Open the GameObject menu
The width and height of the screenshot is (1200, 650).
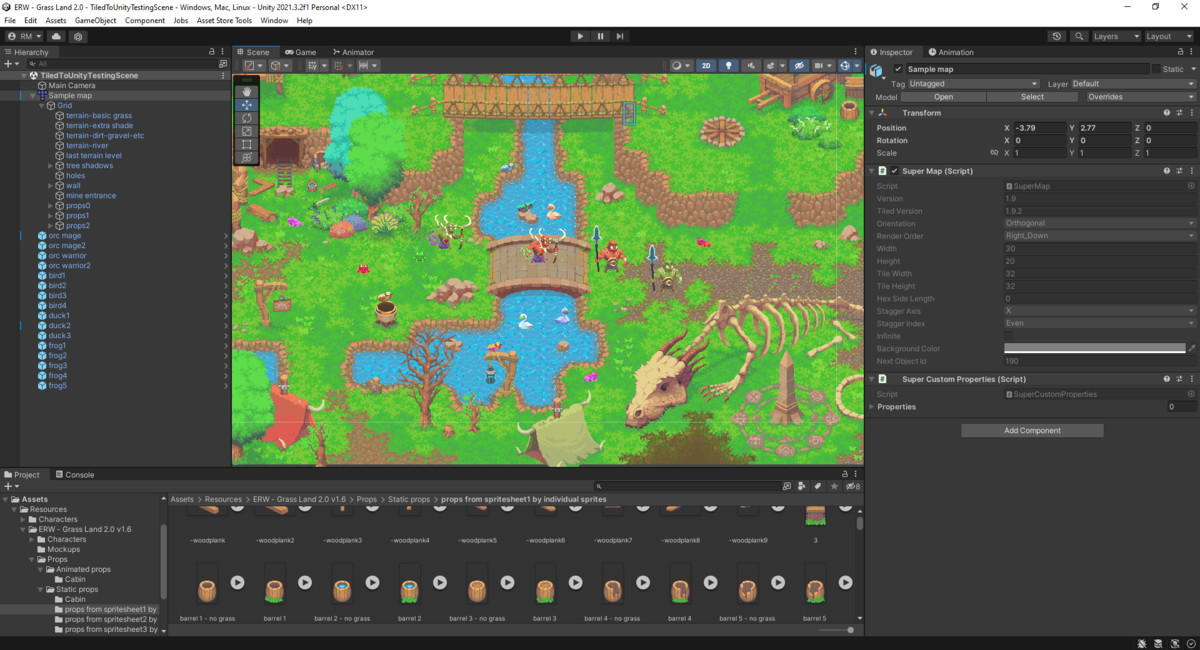[95, 20]
